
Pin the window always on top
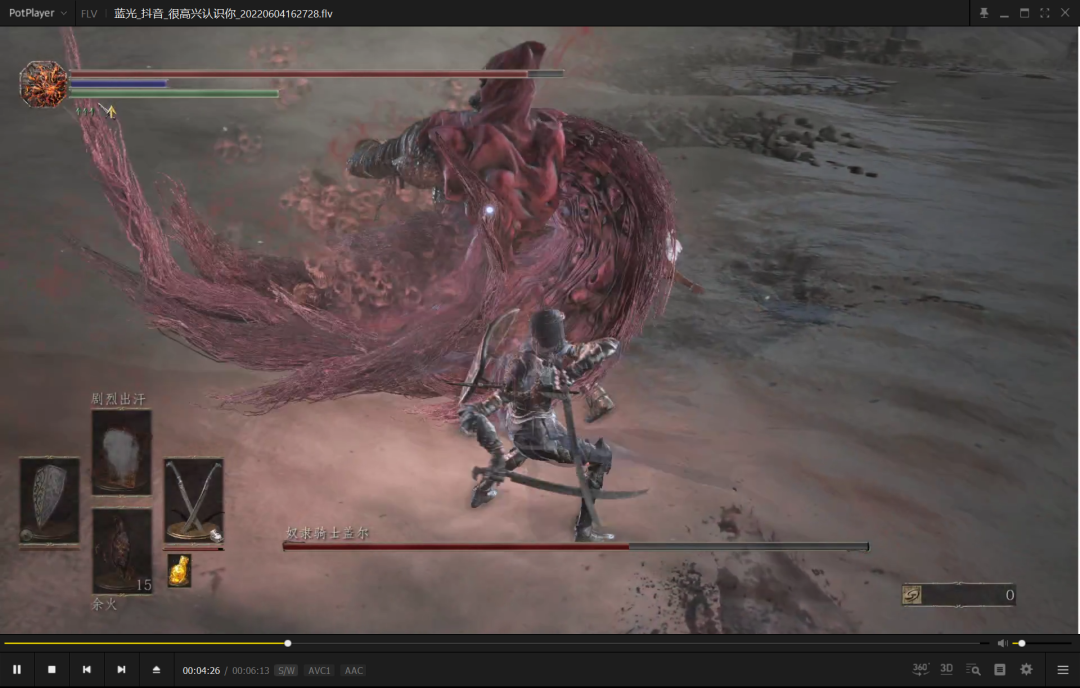tap(984, 13)
